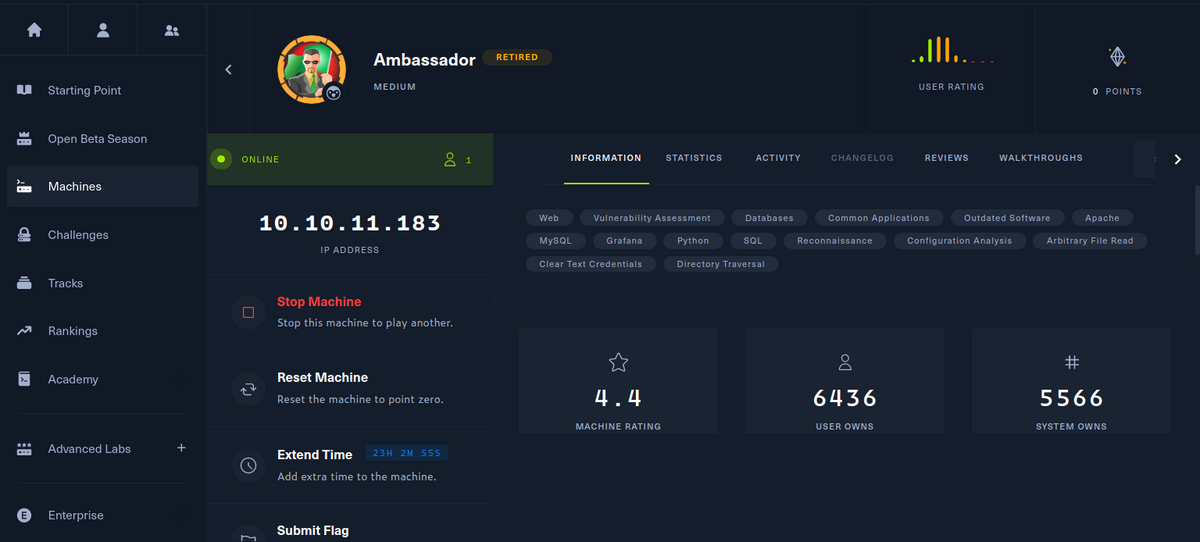Select the Directory Traversal tag
Image resolution: width=1200 pixels, height=542 pixels.
coord(721,264)
